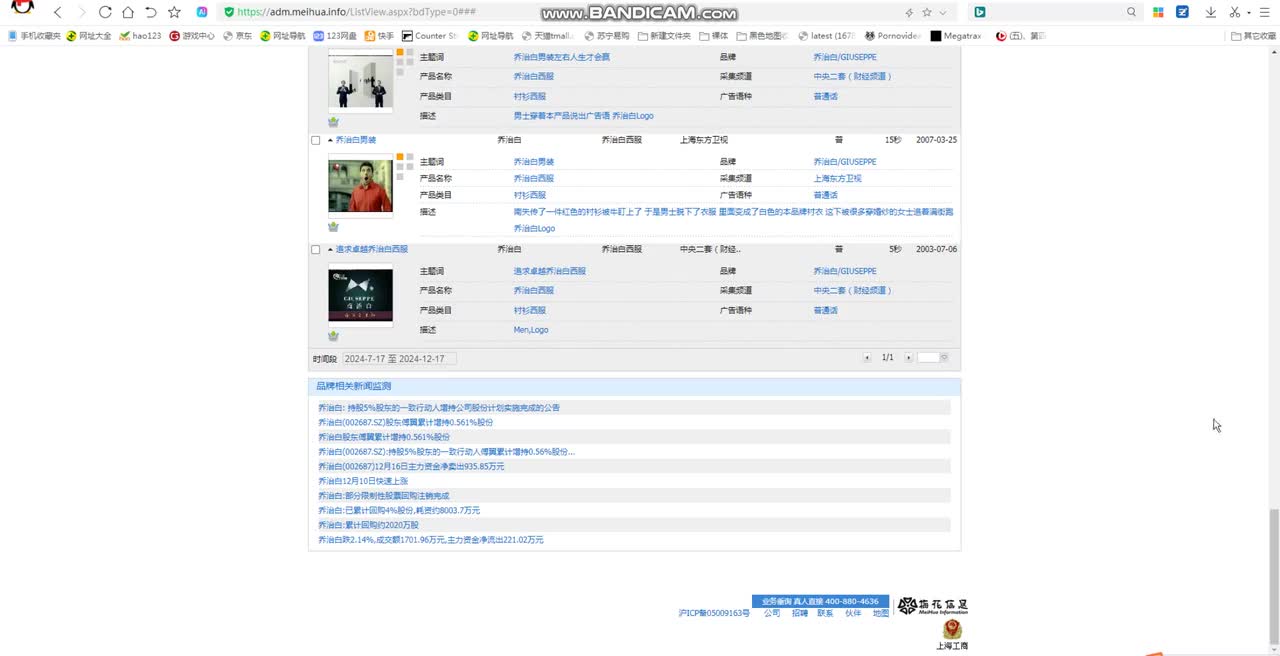The height and width of the screenshot is (656, 1280).
Task: Open news 乔治白:部分限制性股票回购注销完成
Action: 383,496
